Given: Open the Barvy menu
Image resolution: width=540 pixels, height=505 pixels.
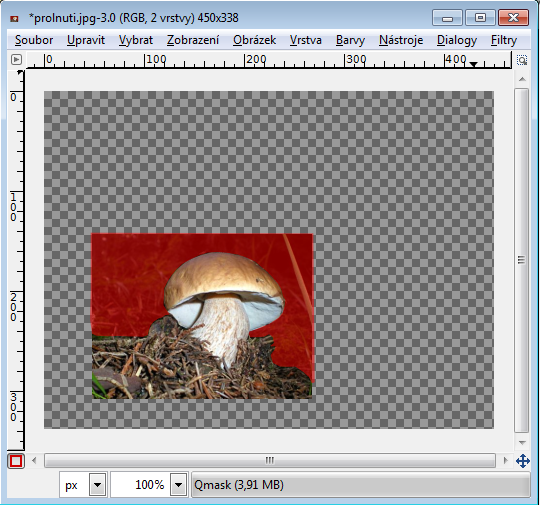Looking at the screenshot, I should point(350,40).
